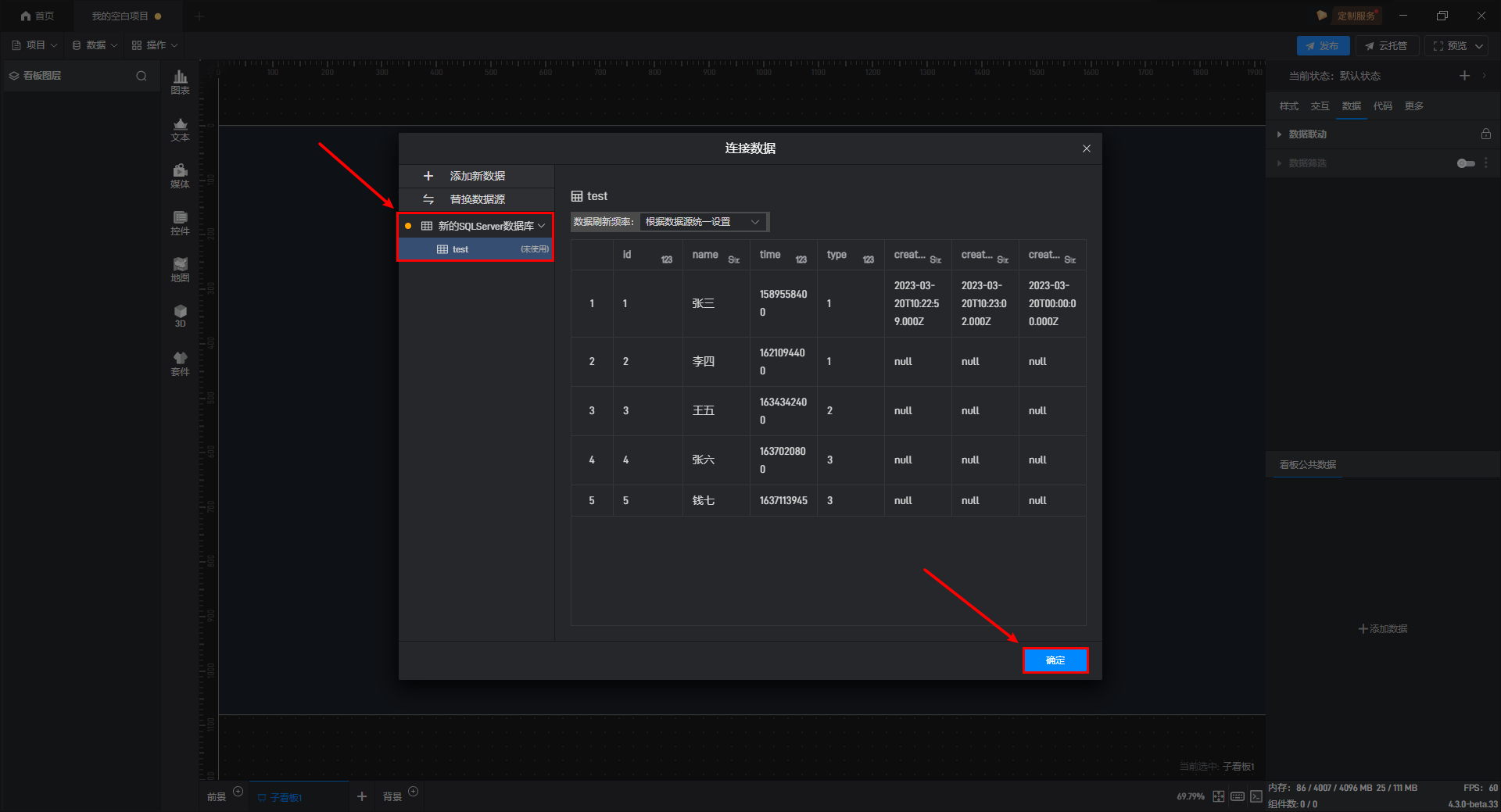Click the keyboard shortcuts icon in status bar
This screenshot has width=1501, height=812.
[x=1237, y=796]
